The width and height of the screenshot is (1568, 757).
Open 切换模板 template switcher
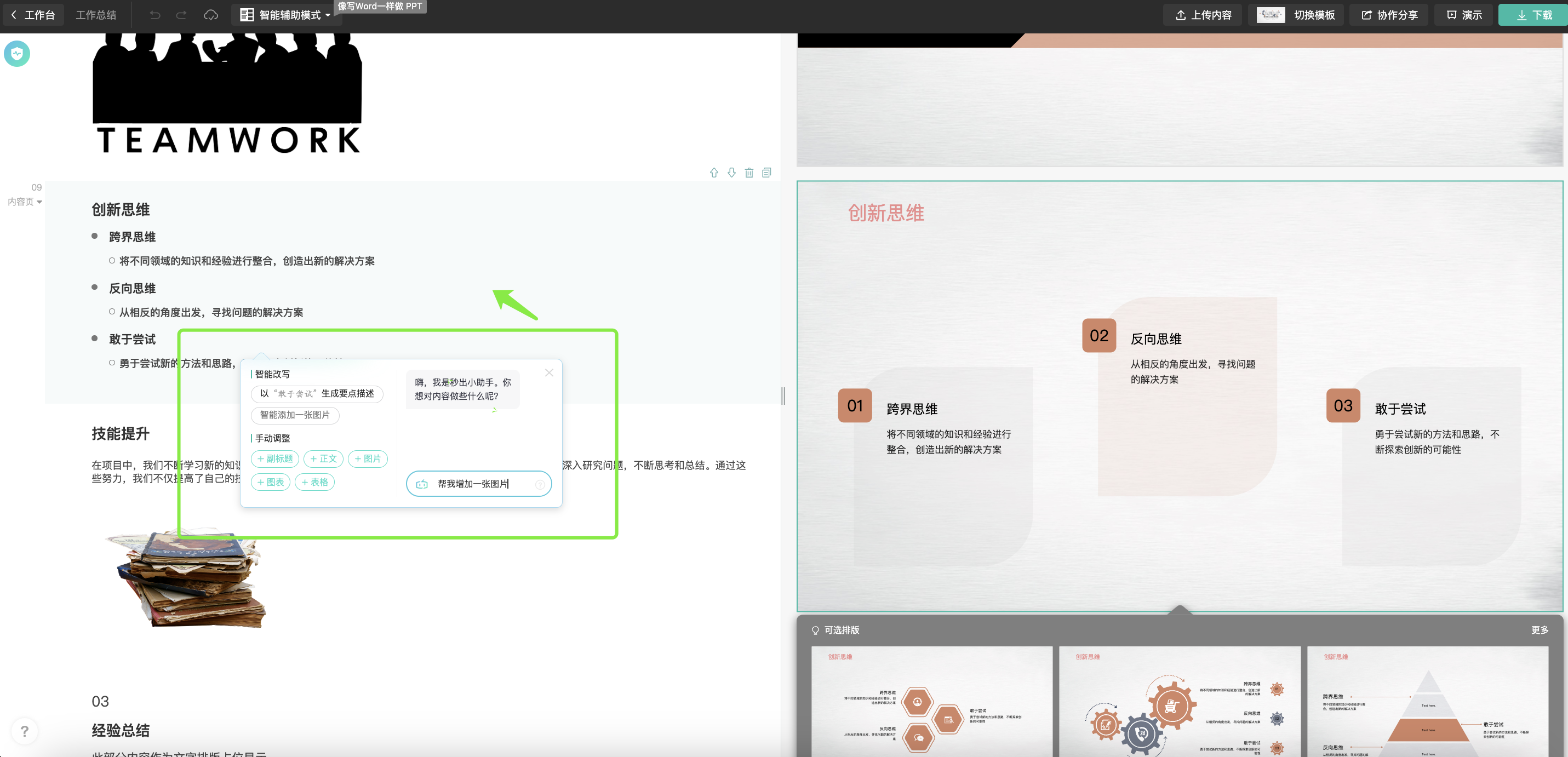pos(1297,15)
